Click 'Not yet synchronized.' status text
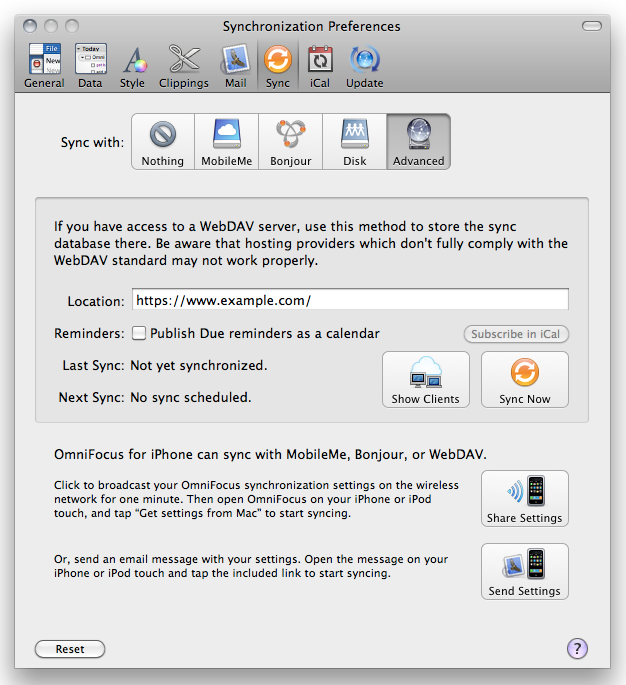 pyautogui.click(x=199, y=365)
